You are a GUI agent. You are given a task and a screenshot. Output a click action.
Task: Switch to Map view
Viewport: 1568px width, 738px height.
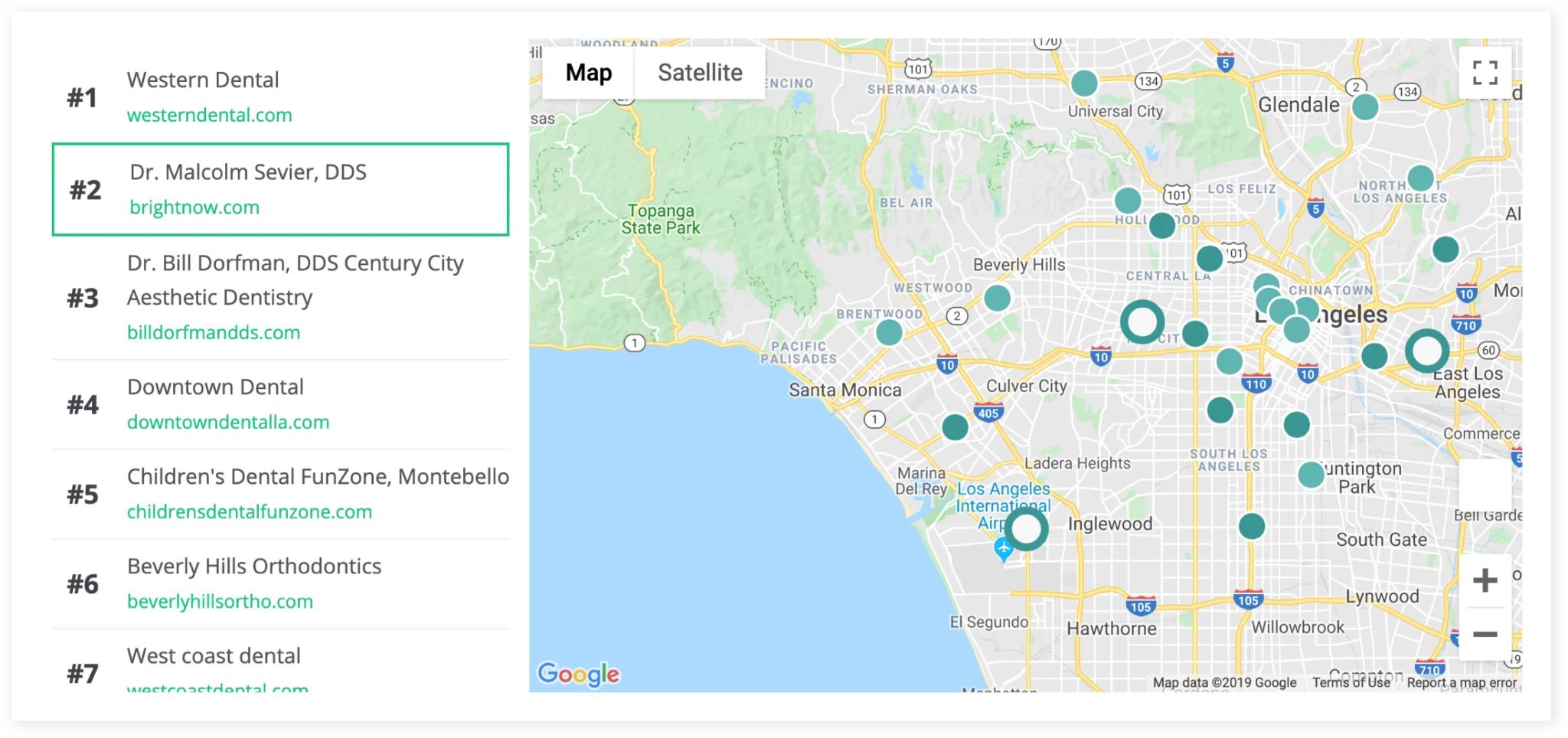(x=588, y=73)
